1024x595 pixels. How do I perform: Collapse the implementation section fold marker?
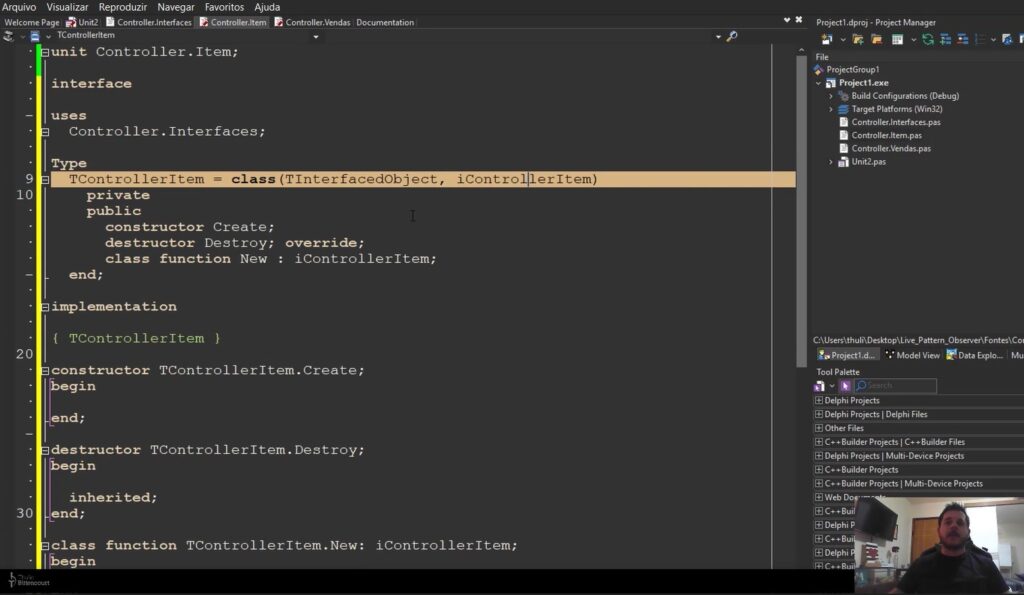44,306
